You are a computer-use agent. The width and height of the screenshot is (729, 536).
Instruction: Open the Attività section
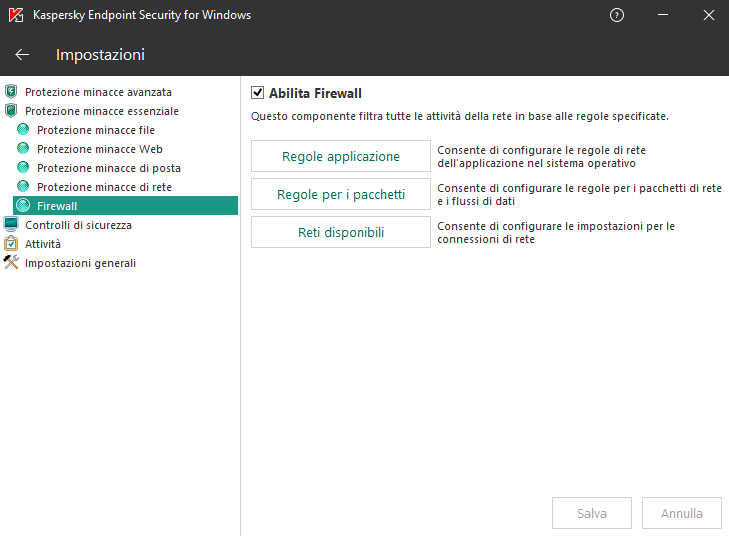(43, 244)
